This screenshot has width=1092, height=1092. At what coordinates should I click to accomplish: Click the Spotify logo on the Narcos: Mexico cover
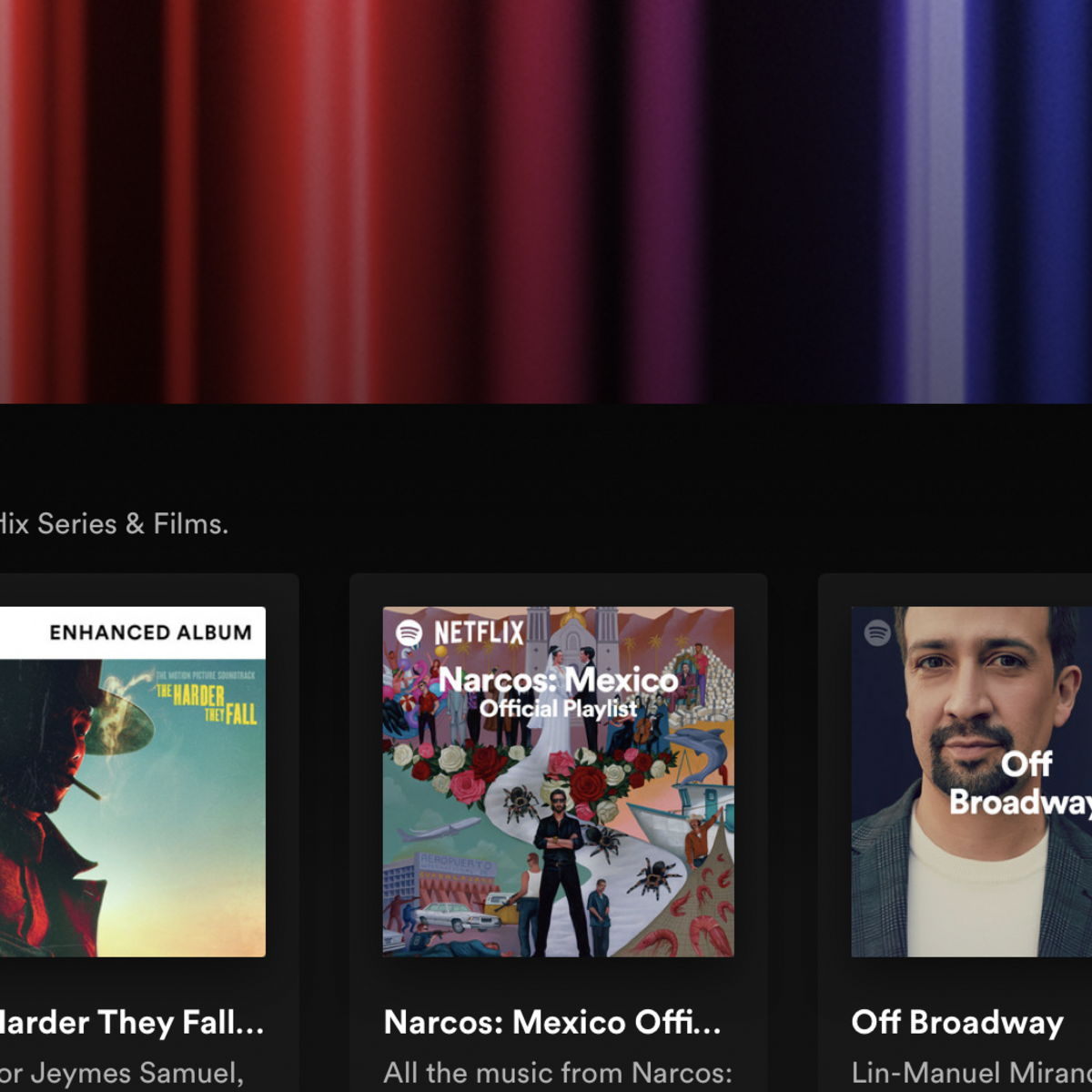click(x=408, y=631)
